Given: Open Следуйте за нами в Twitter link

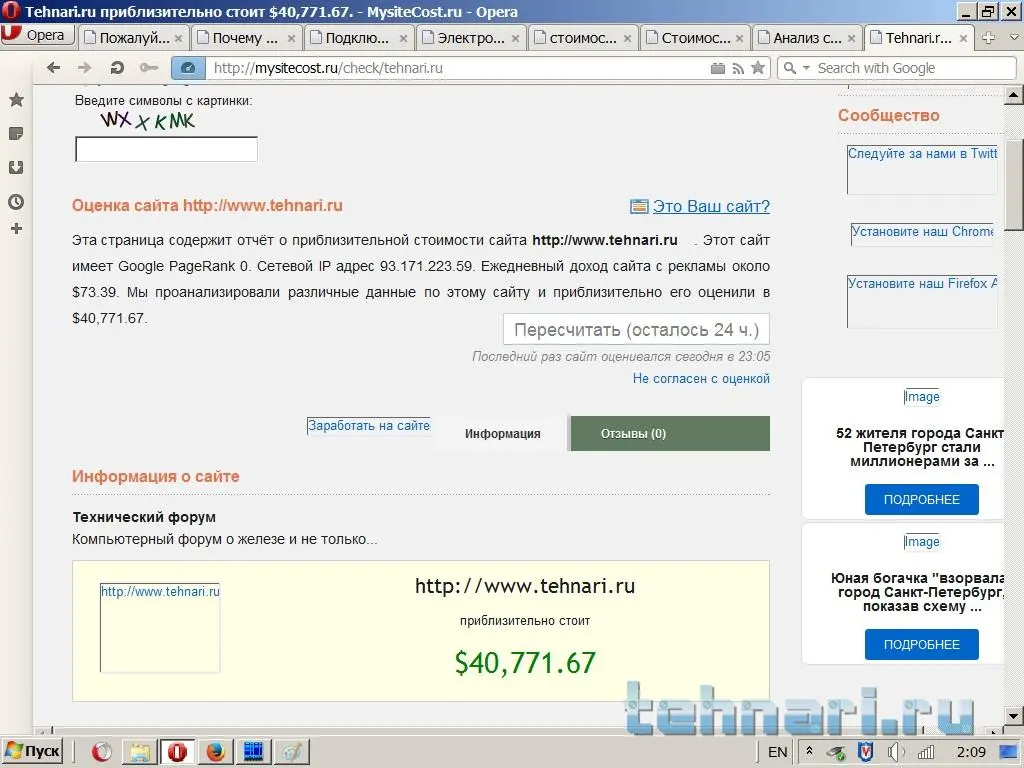Looking at the screenshot, I should pyautogui.click(x=922, y=169).
